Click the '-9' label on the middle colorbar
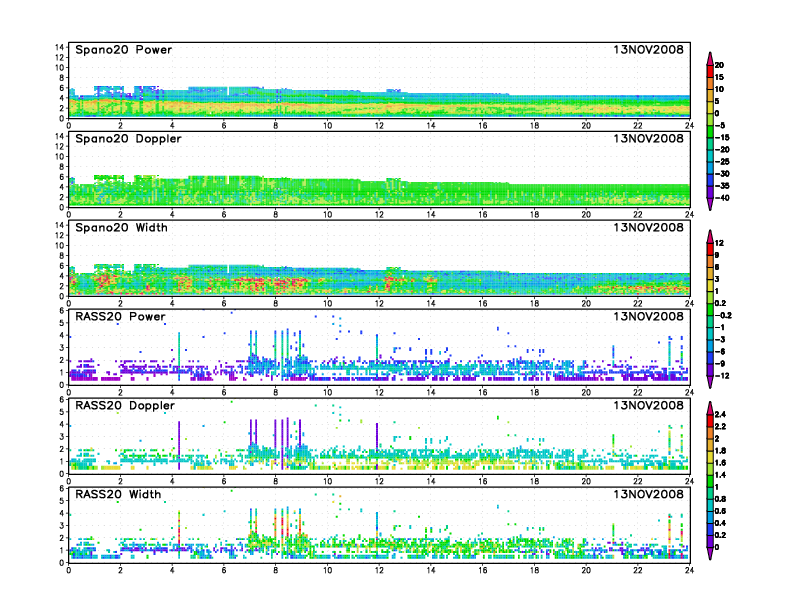This screenshot has width=792, height=612. (720, 364)
